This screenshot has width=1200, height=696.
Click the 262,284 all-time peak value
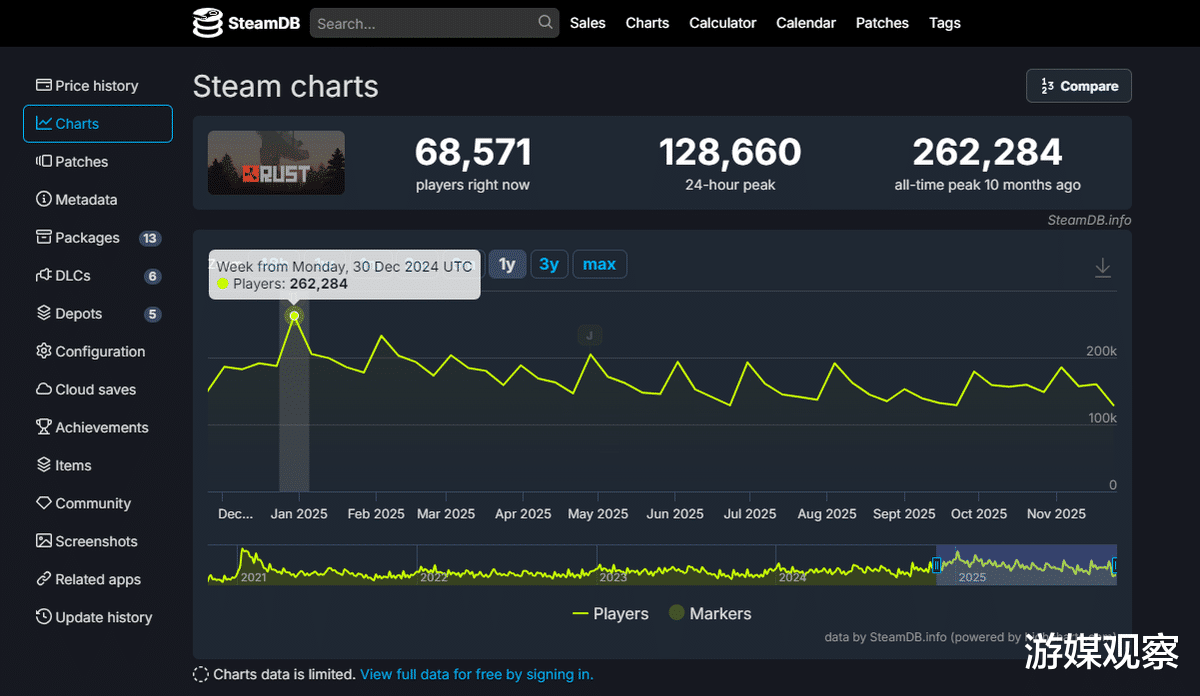pyautogui.click(x=987, y=152)
